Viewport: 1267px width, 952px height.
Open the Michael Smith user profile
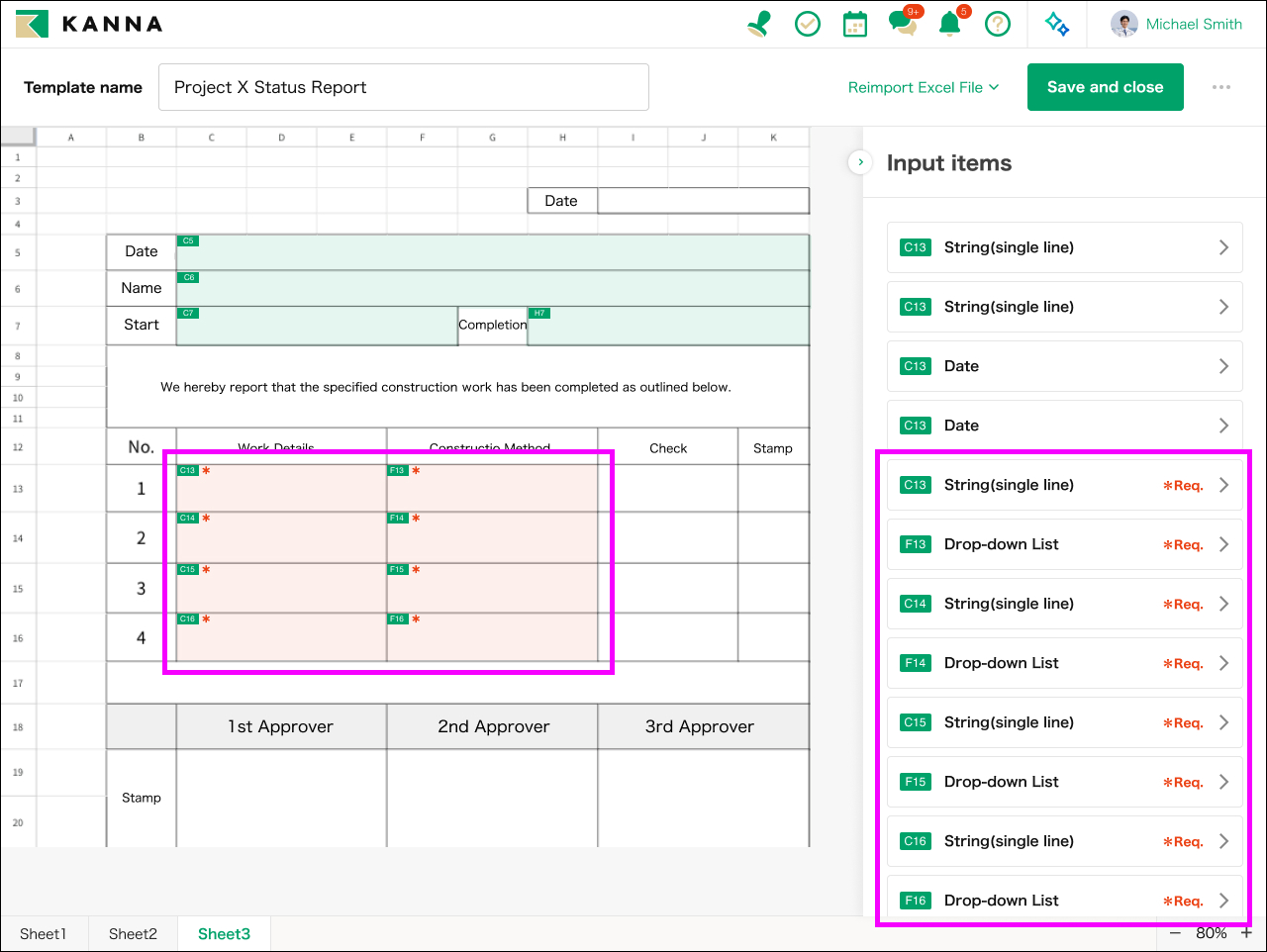[1177, 24]
